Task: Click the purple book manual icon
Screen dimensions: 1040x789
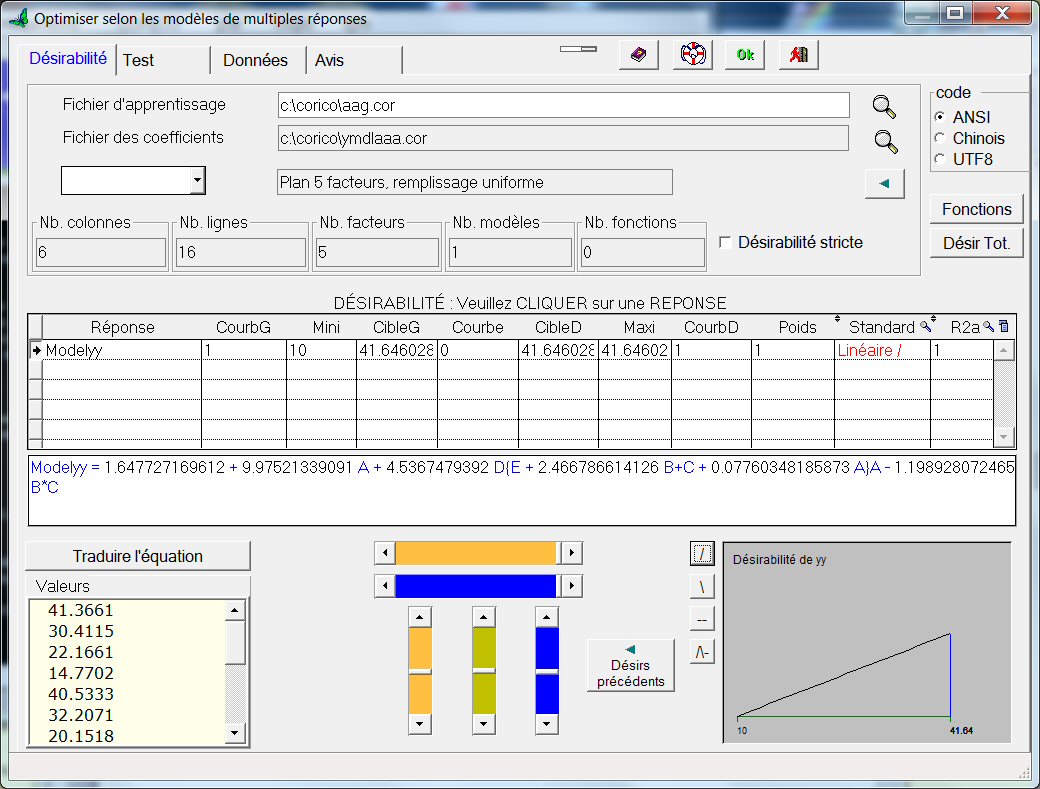Action: [x=638, y=55]
